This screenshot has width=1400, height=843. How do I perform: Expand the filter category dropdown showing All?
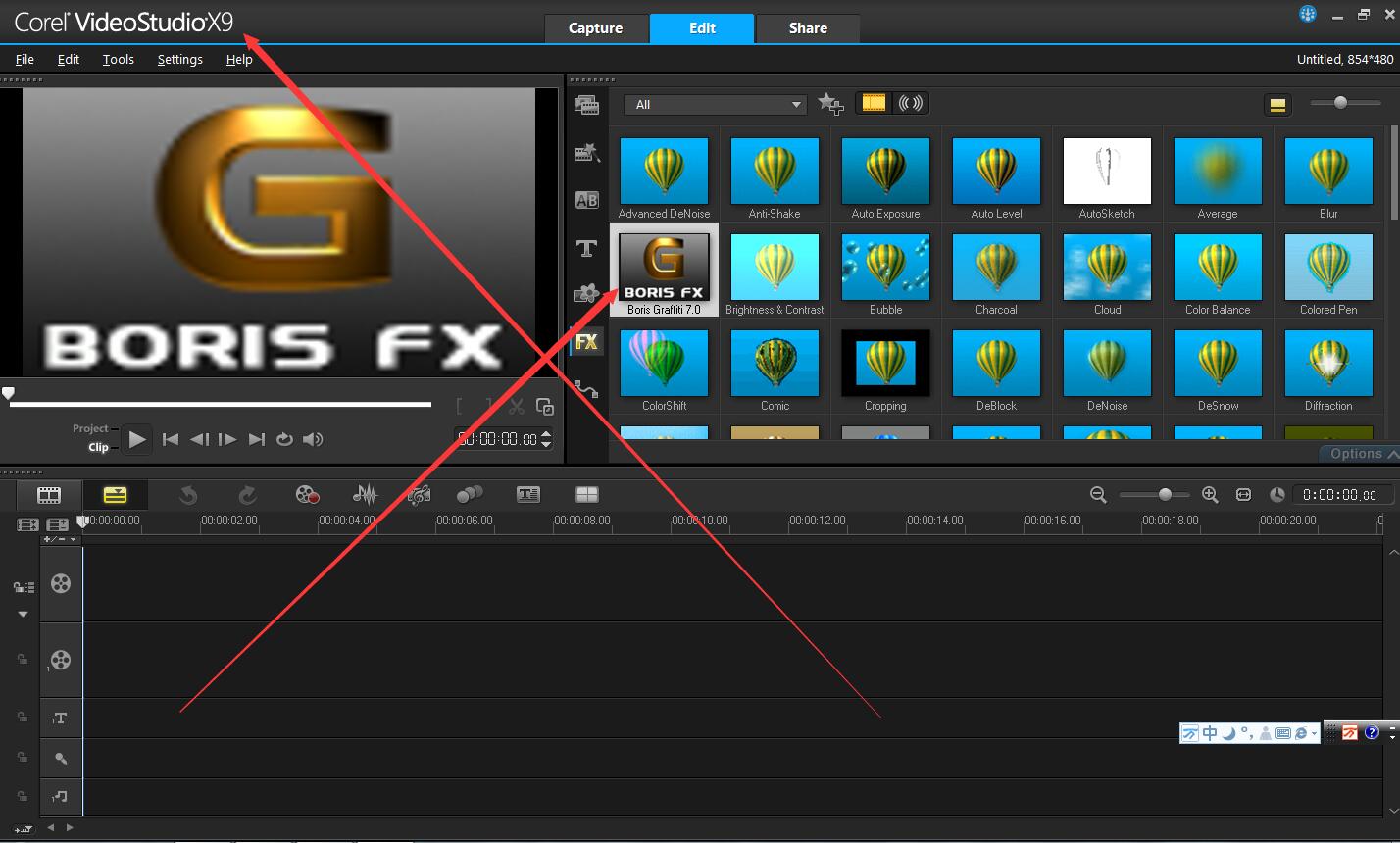[x=716, y=104]
